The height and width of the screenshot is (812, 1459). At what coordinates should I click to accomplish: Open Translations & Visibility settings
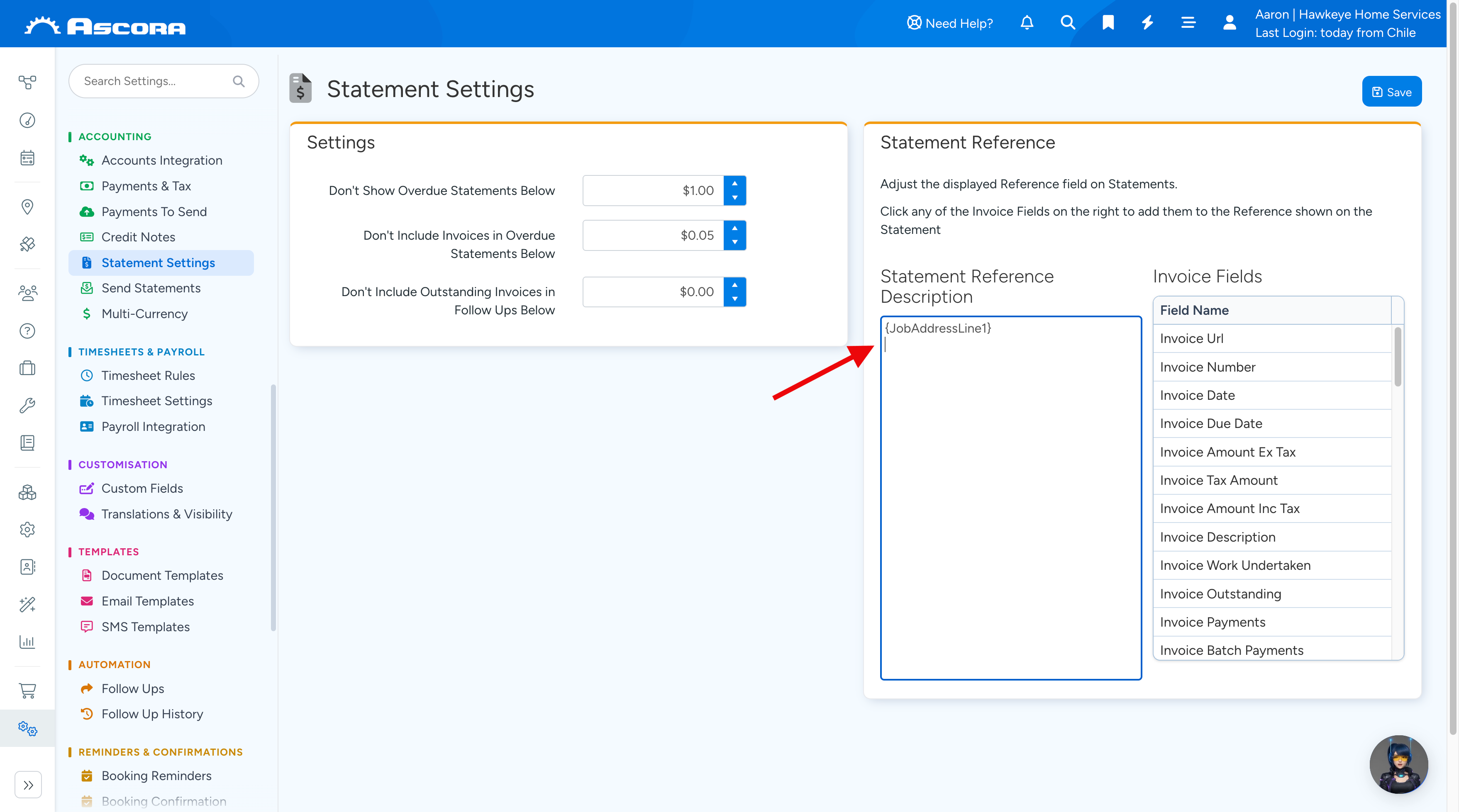pos(161,514)
